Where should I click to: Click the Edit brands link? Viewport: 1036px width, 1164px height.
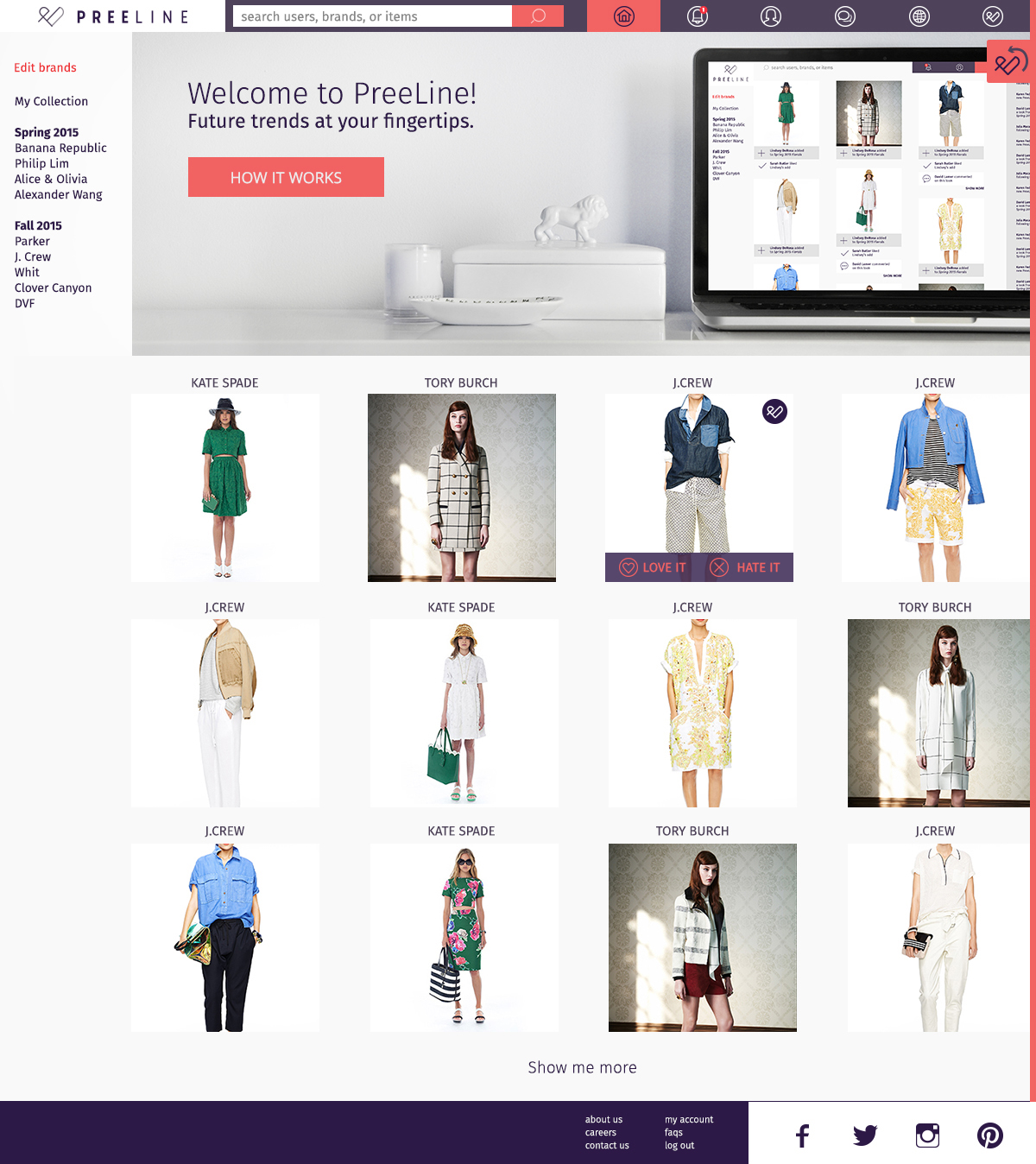tap(45, 67)
